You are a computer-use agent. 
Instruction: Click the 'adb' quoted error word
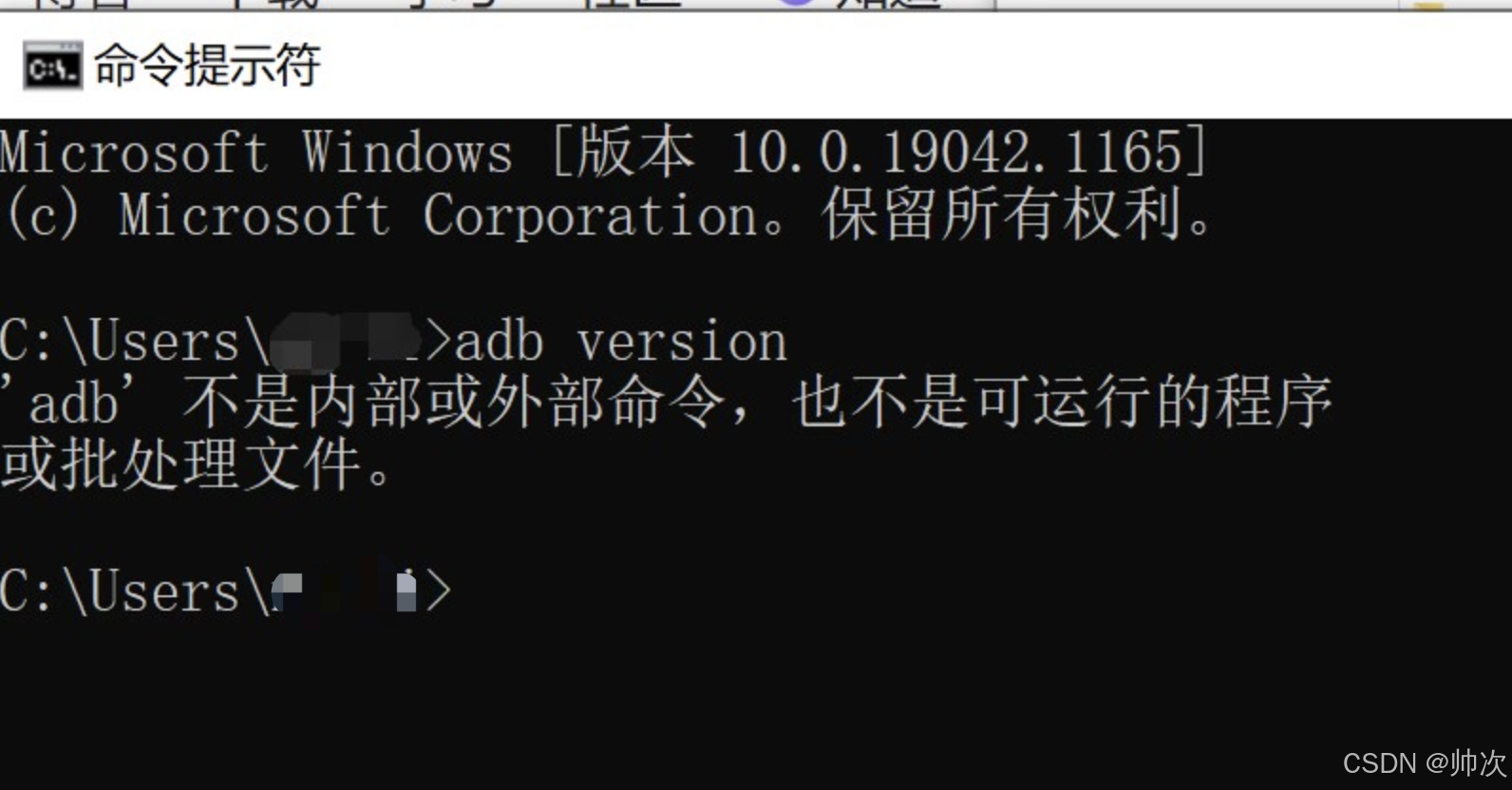pos(72,402)
